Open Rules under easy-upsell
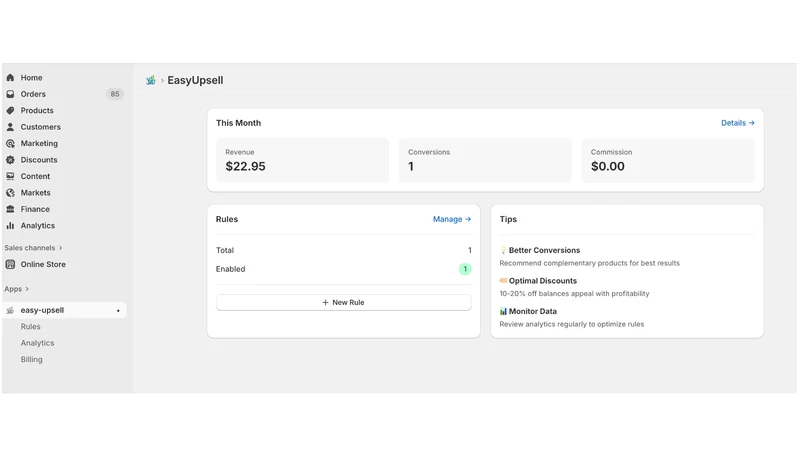 tap(31, 327)
